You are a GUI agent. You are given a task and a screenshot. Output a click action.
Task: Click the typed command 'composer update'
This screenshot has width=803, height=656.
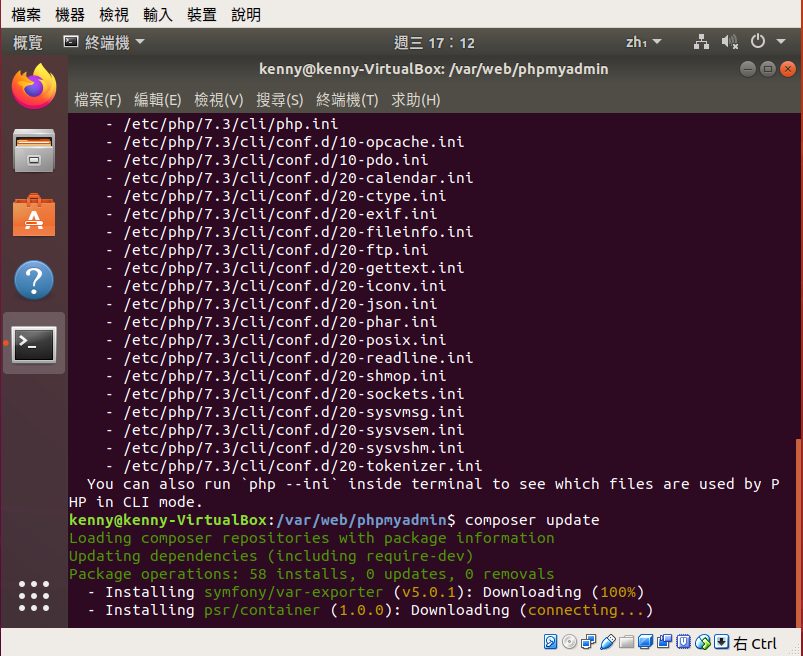[532, 520]
